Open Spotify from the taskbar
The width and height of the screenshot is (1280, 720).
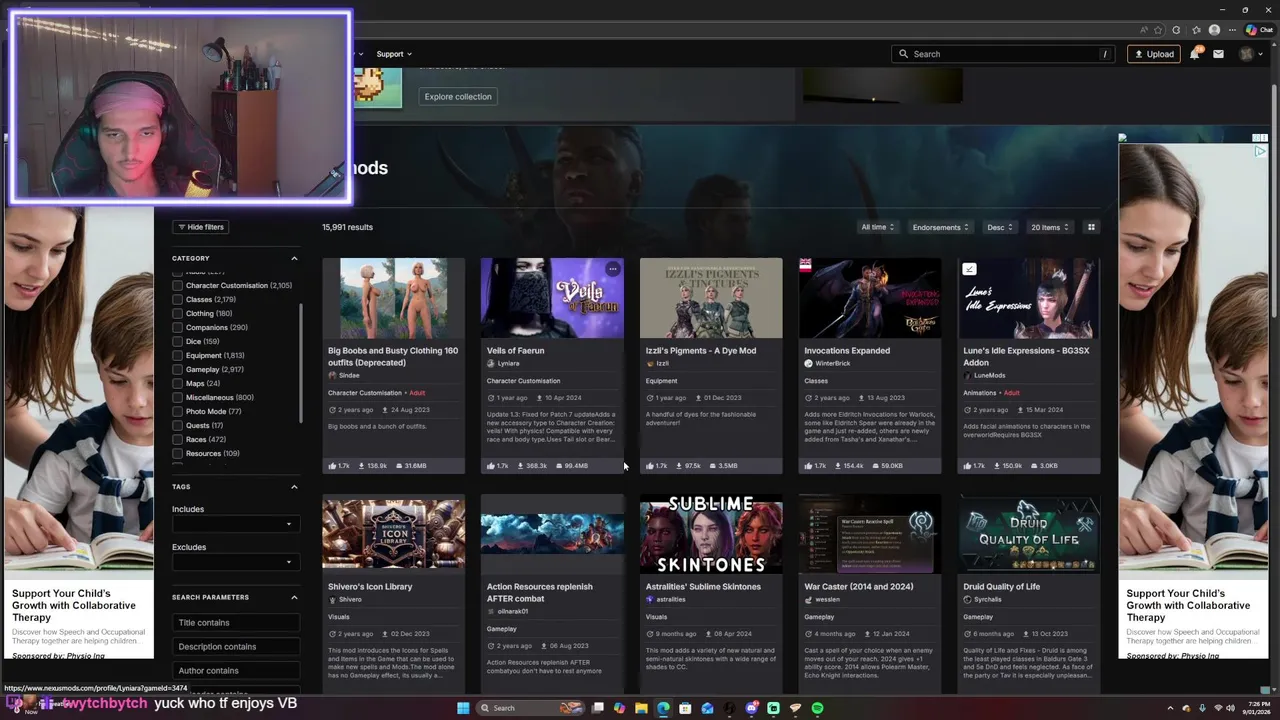point(817,708)
